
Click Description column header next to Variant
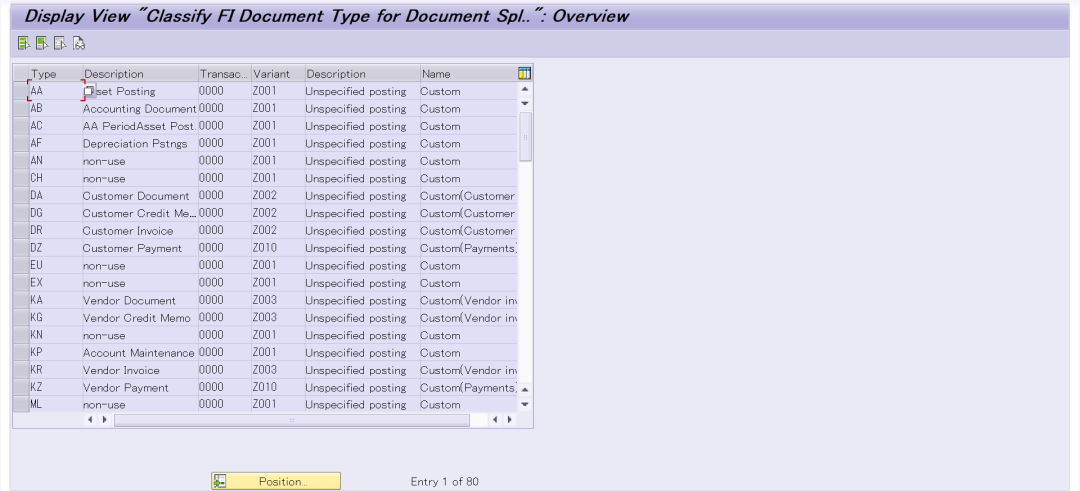(x=363, y=74)
